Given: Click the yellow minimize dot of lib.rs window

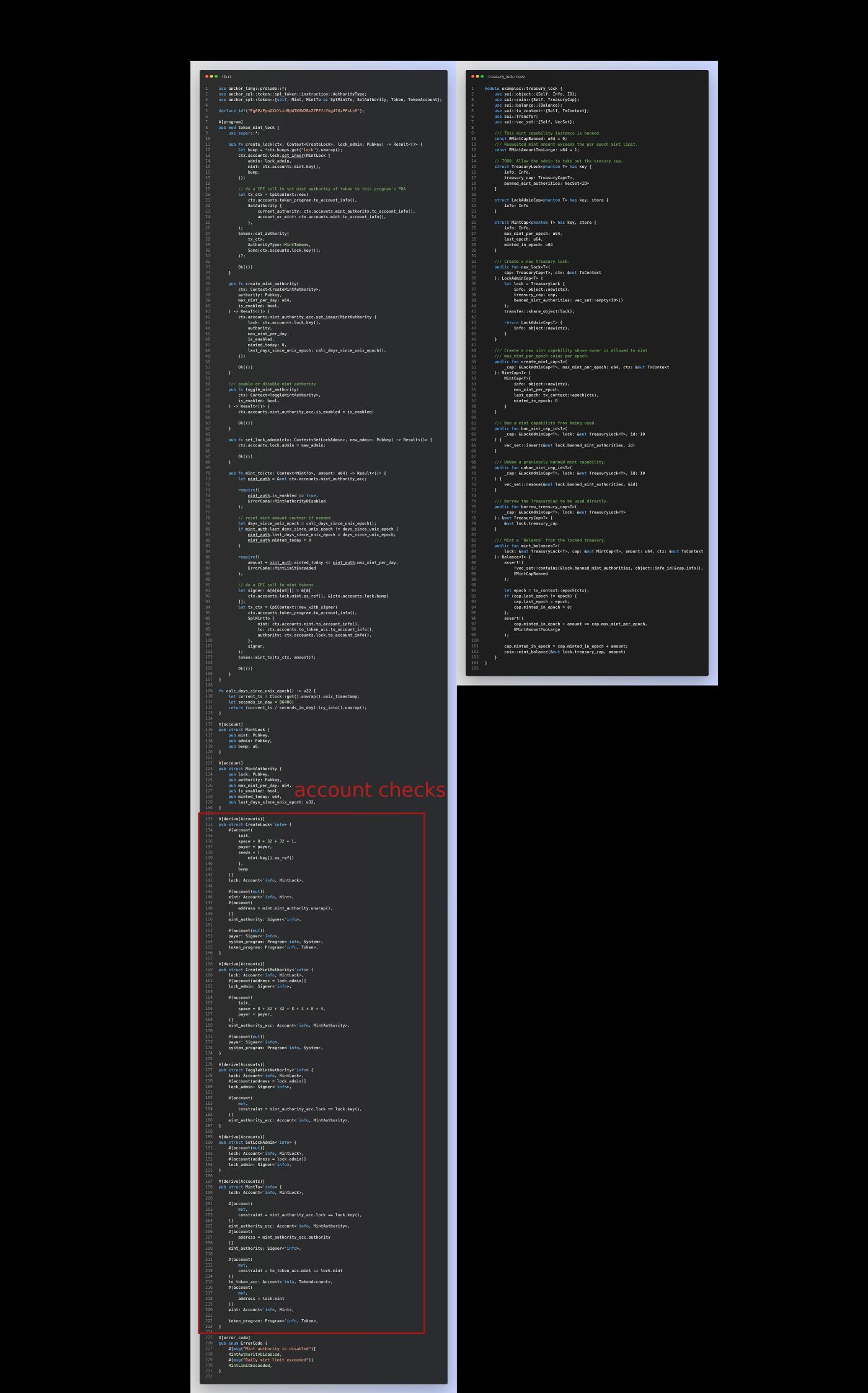Looking at the screenshot, I should (x=211, y=76).
